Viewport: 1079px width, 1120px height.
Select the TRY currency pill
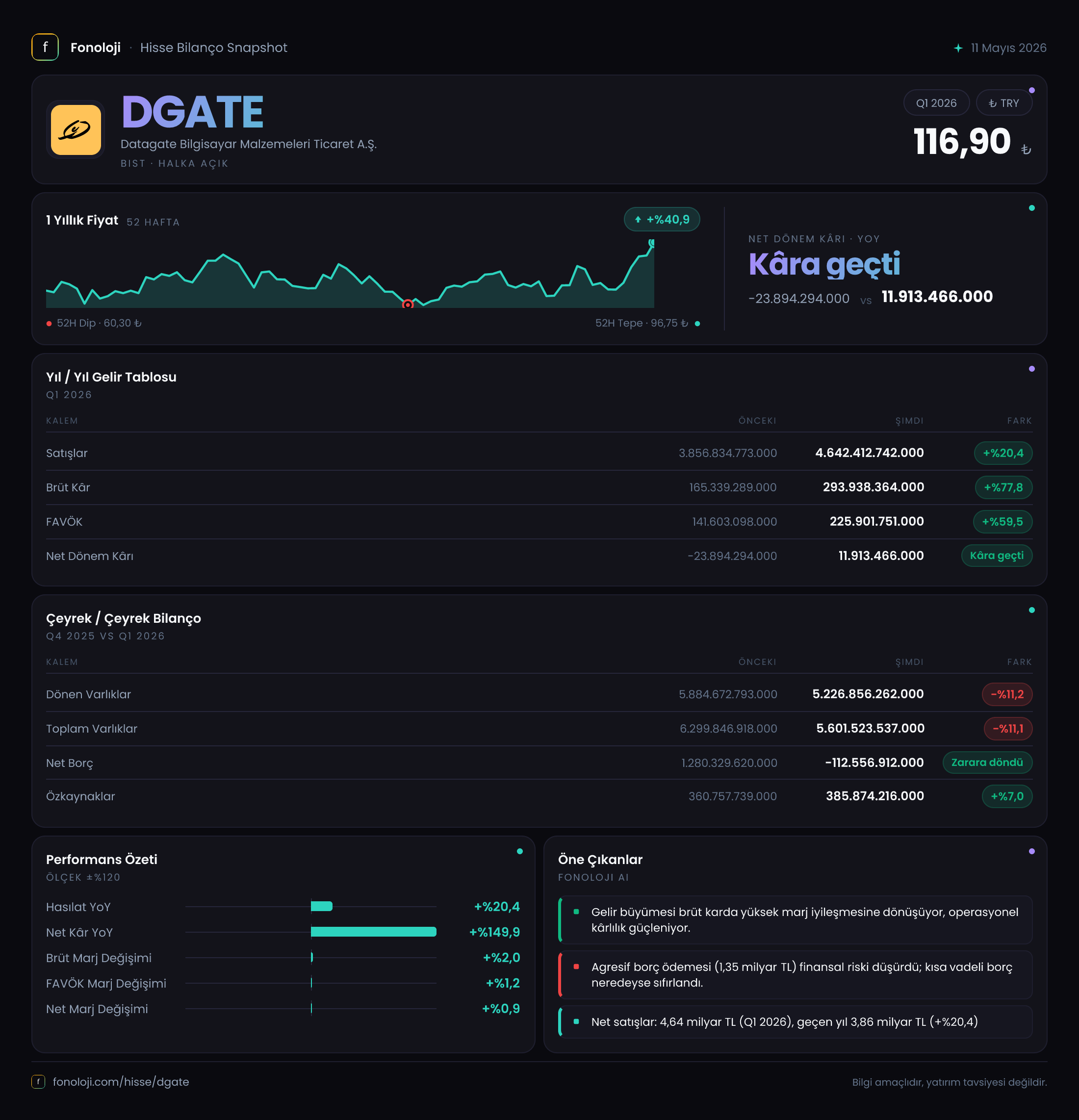tap(1004, 103)
